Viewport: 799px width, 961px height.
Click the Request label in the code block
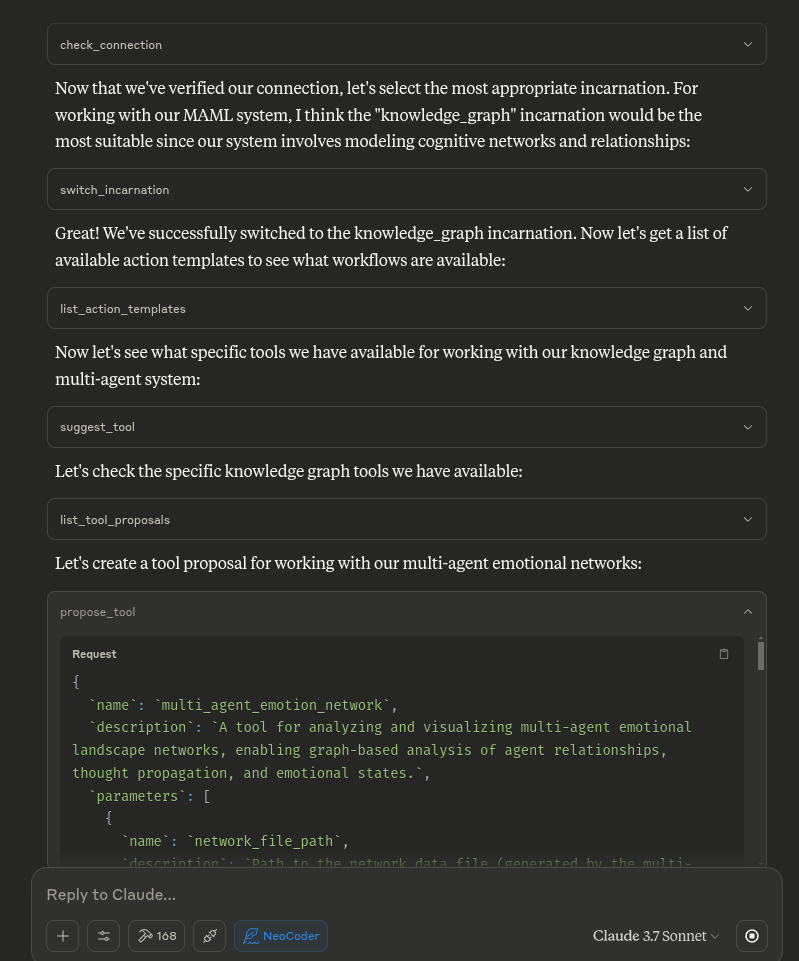coord(94,654)
